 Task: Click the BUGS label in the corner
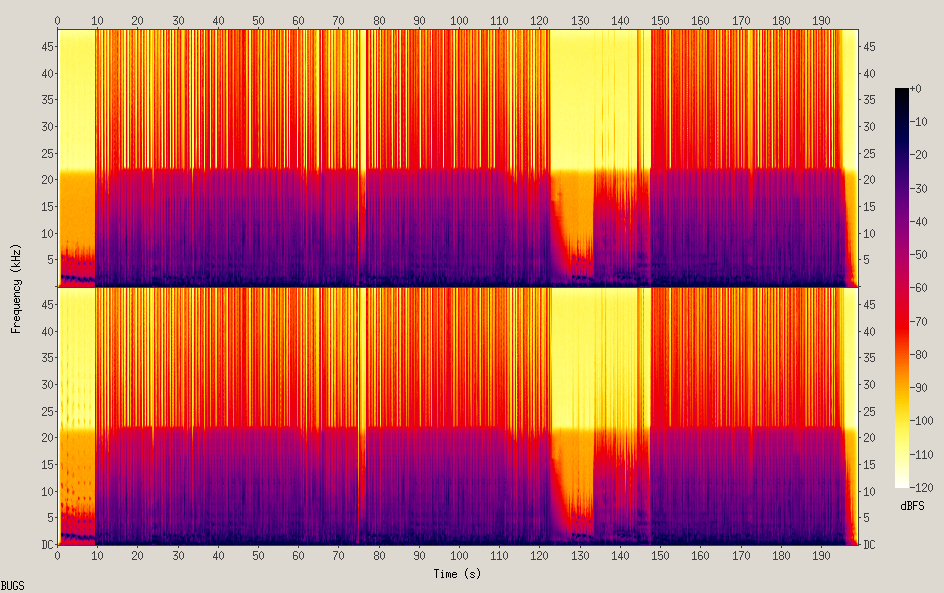pos(12,585)
